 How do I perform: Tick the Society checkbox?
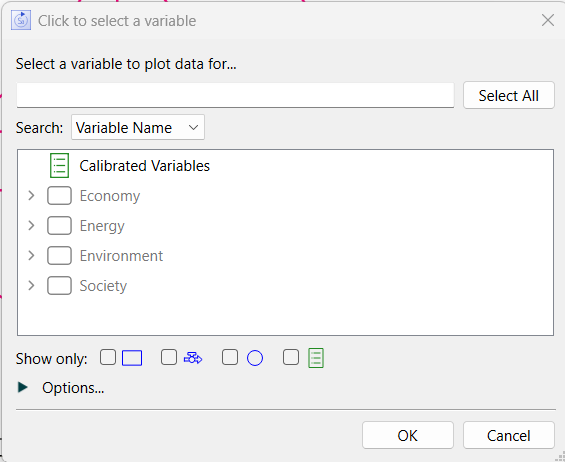tap(59, 285)
